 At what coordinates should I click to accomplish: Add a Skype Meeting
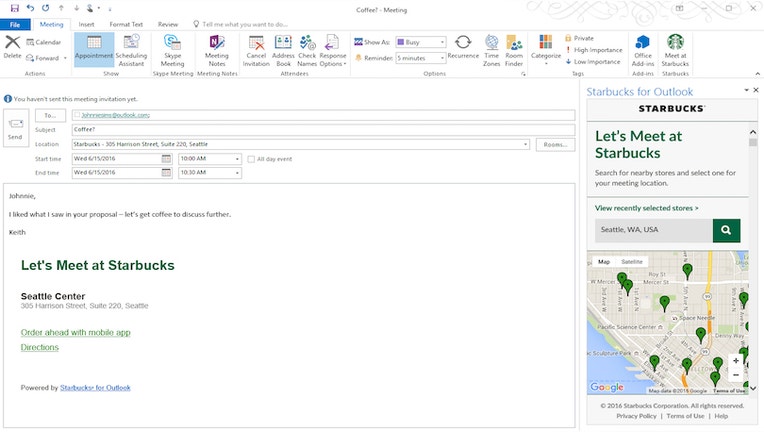[172, 50]
